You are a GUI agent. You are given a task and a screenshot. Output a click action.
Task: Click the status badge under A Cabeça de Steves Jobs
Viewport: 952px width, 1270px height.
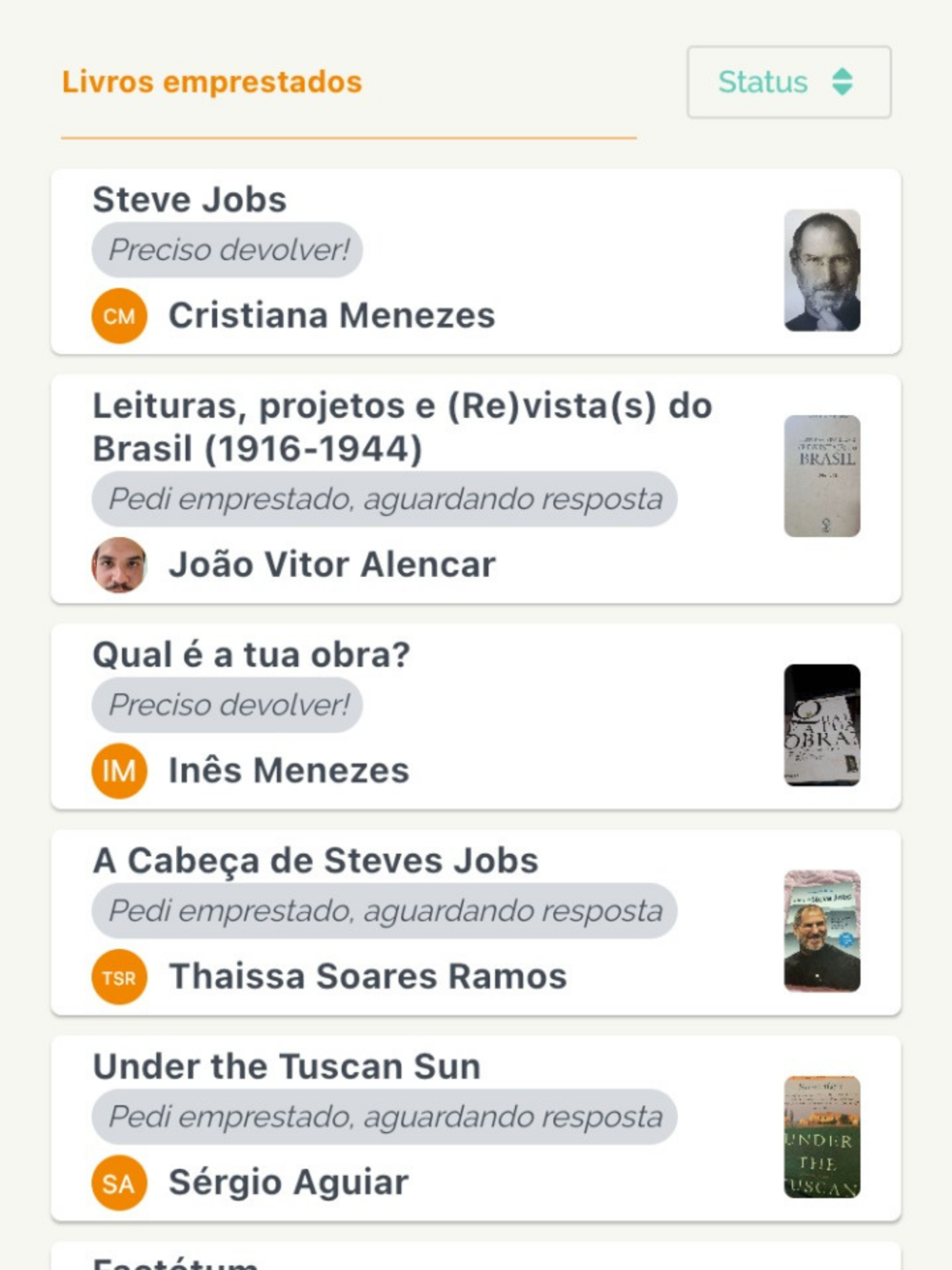pos(385,911)
